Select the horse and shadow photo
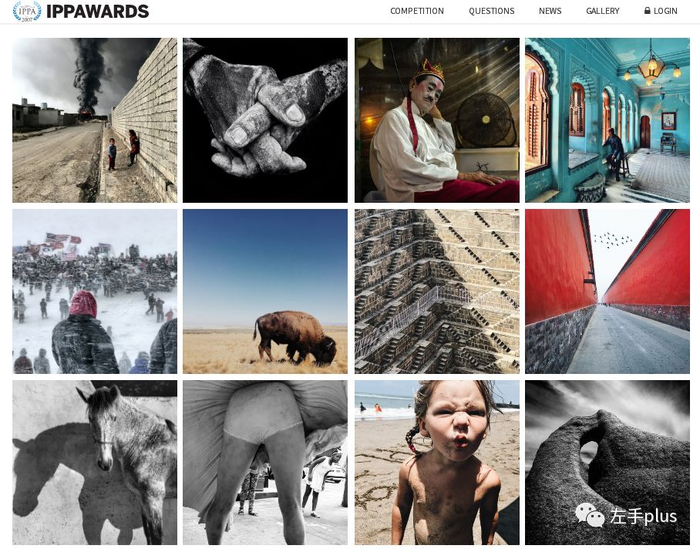 coord(95,462)
